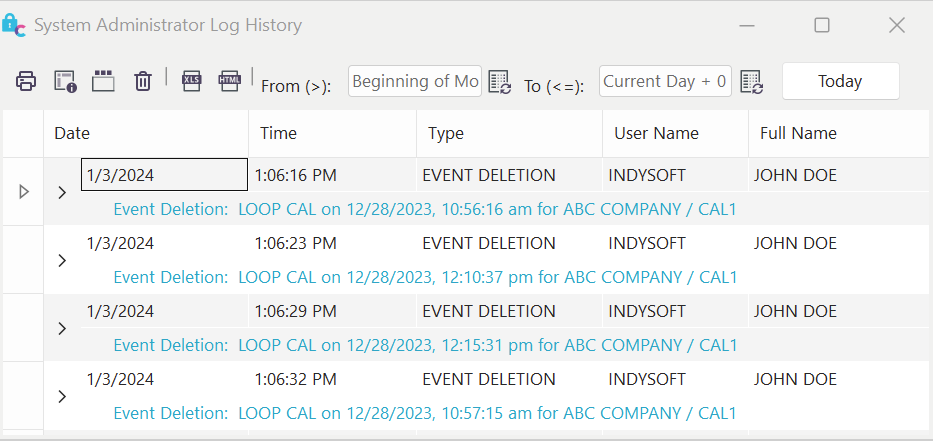This screenshot has height=441, width=933.
Task: Sort by the Date column header
Action: coord(145,133)
